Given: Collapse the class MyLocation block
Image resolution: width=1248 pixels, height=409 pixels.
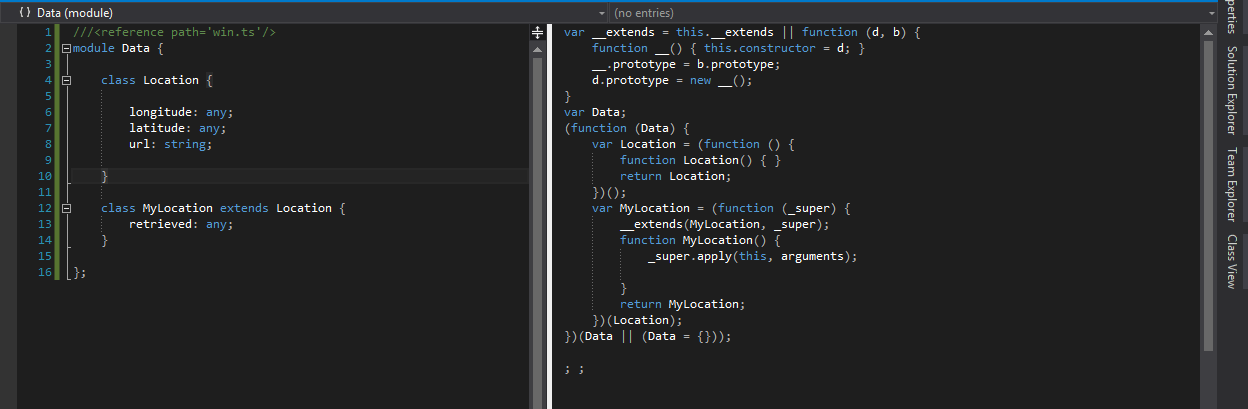Looking at the screenshot, I should pos(66,208).
